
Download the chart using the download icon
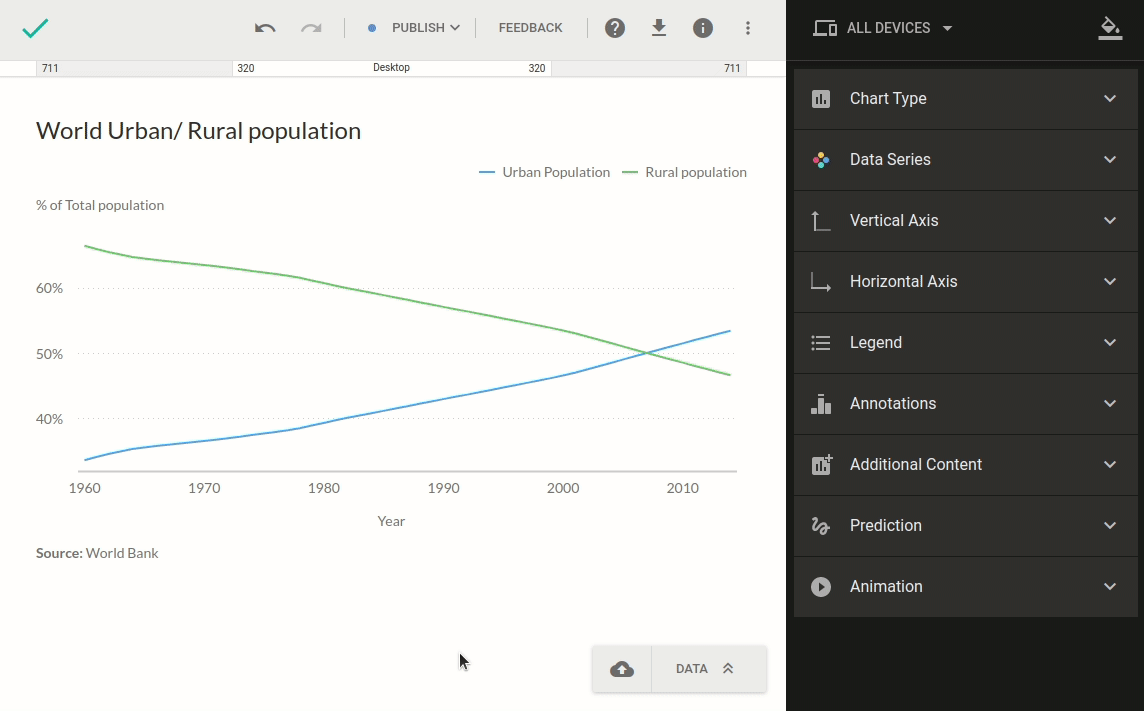pos(659,28)
